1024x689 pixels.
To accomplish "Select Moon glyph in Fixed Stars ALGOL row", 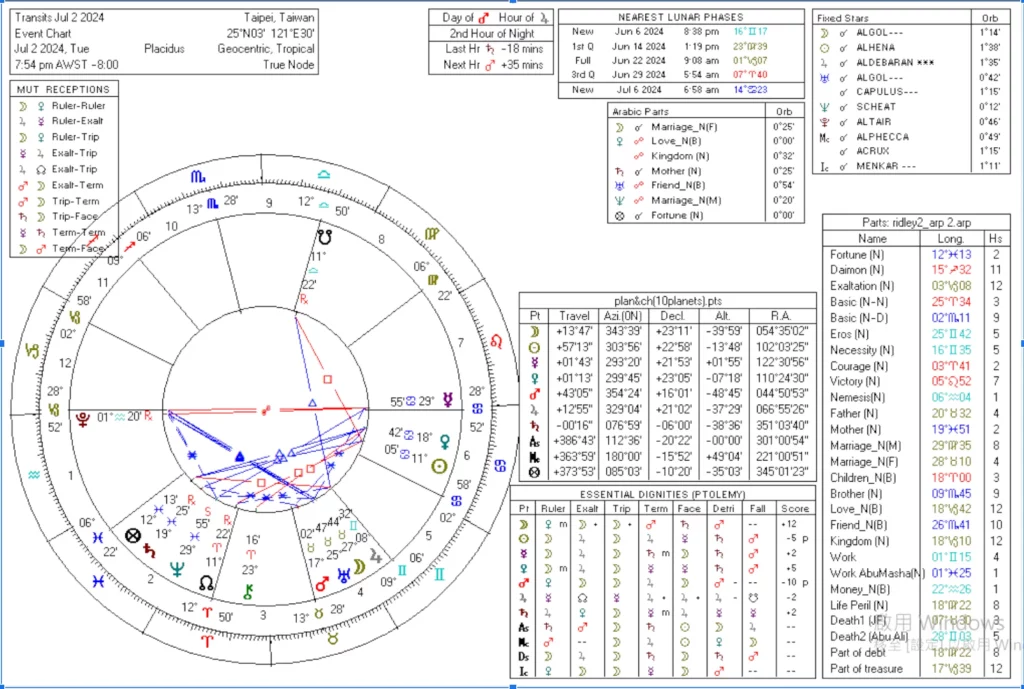I will point(823,32).
